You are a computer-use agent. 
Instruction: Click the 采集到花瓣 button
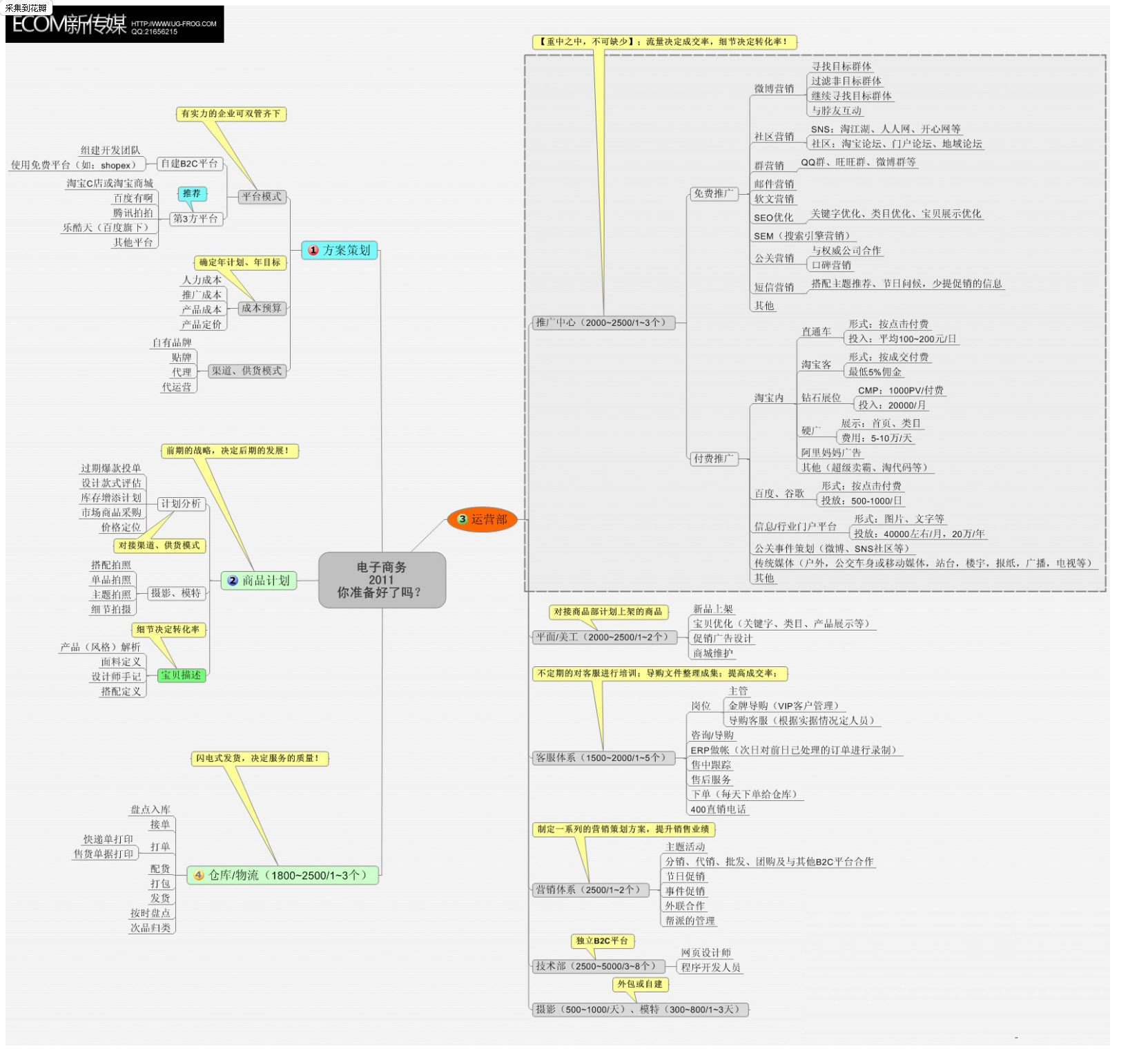pyautogui.click(x=26, y=8)
